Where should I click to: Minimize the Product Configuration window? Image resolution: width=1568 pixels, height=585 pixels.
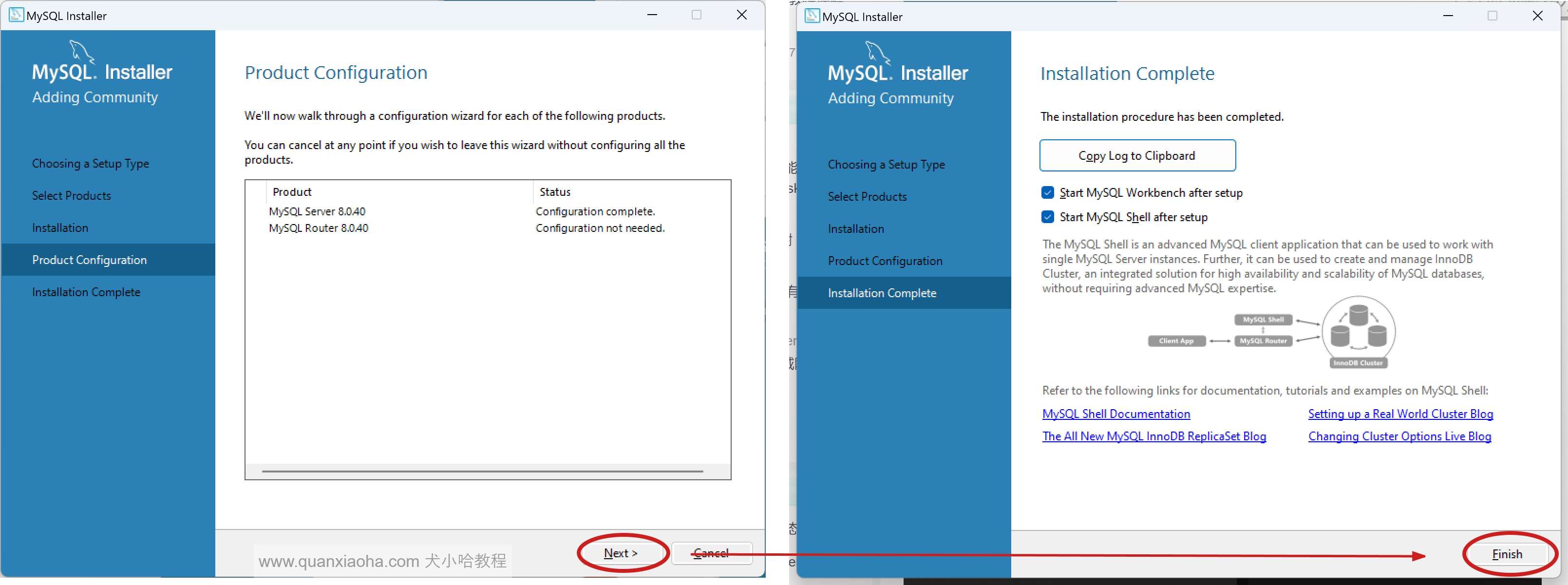652,15
